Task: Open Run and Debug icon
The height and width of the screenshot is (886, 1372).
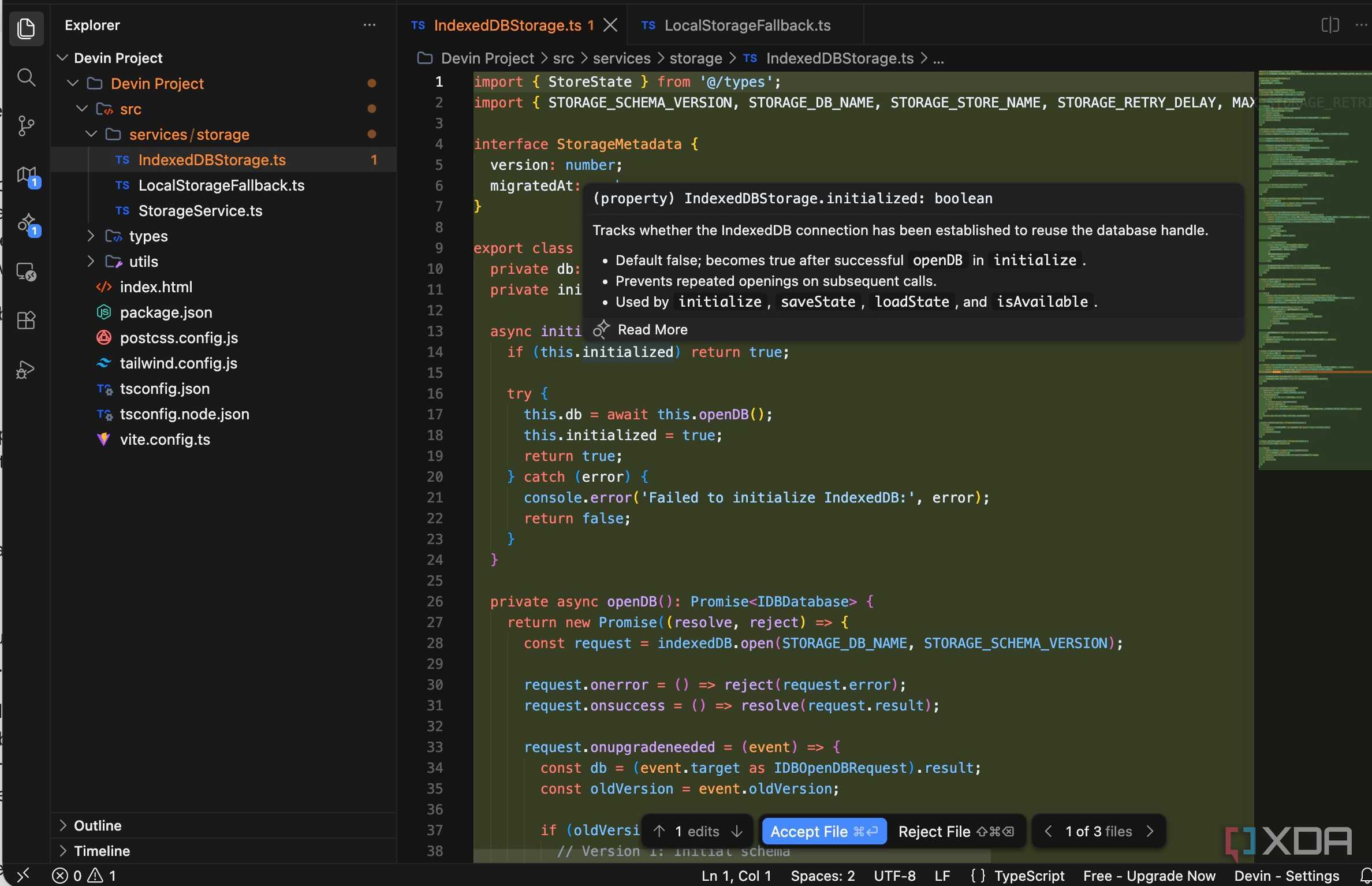Action: 25,370
